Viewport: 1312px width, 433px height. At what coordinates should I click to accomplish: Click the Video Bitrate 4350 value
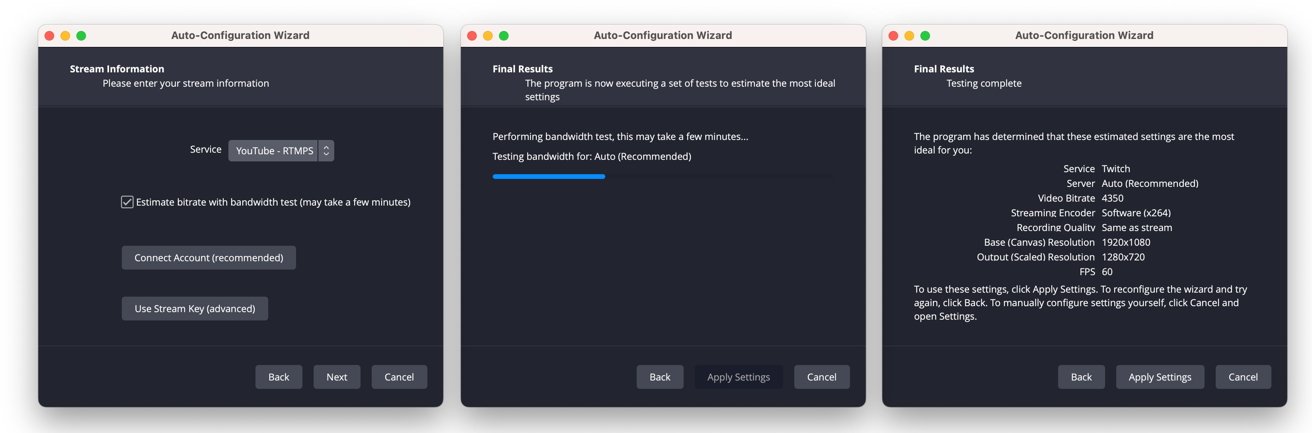(x=1112, y=198)
